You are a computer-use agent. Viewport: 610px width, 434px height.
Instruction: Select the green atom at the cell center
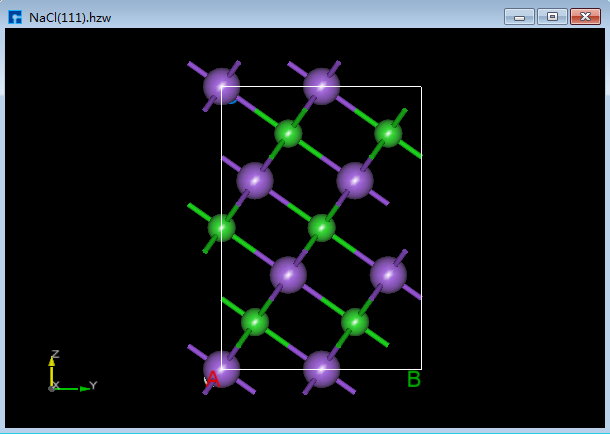pyautogui.click(x=321, y=228)
